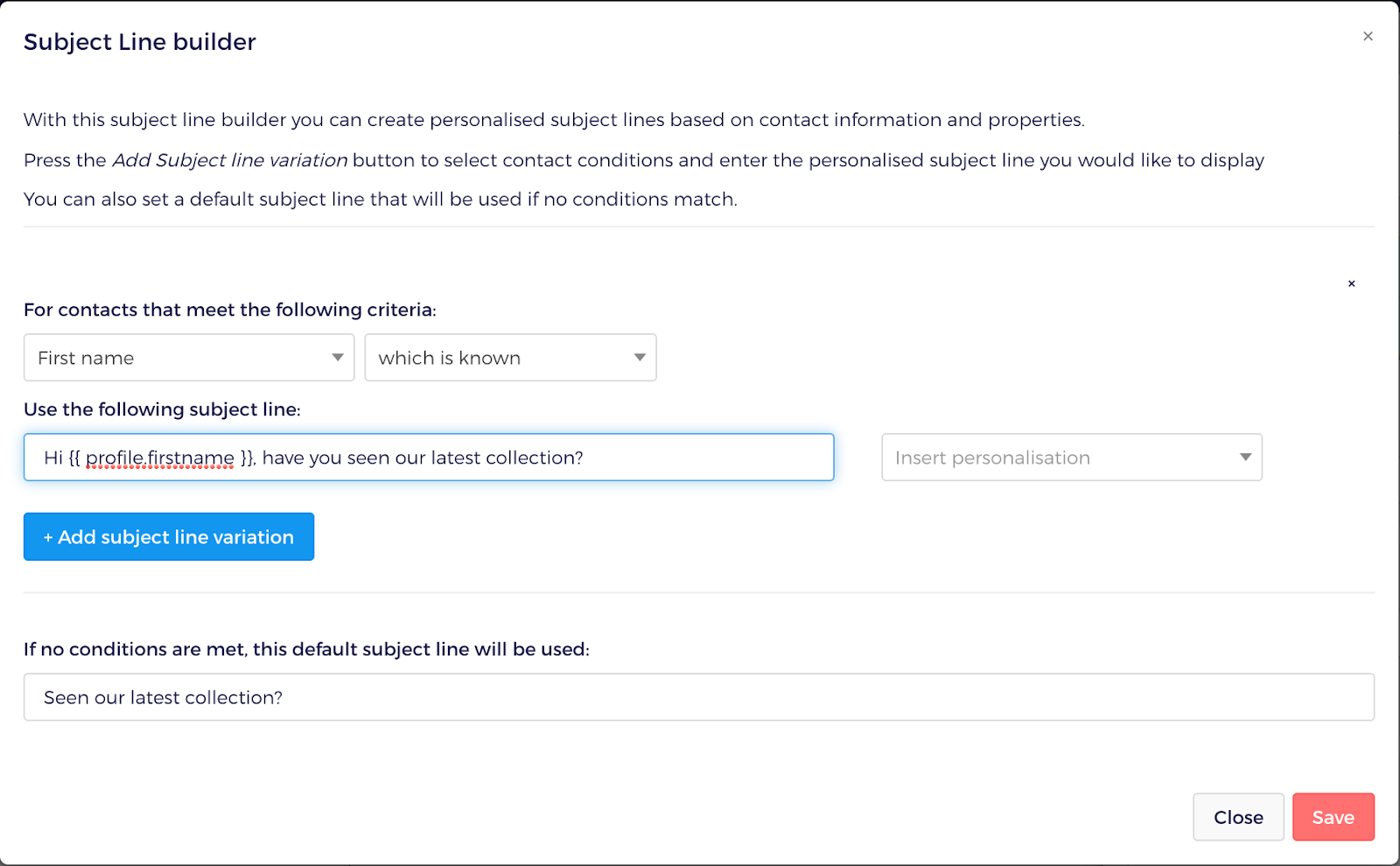Screen dimensions: 1400x866
Task: Click the arrow on the First name selector
Action: click(338, 357)
